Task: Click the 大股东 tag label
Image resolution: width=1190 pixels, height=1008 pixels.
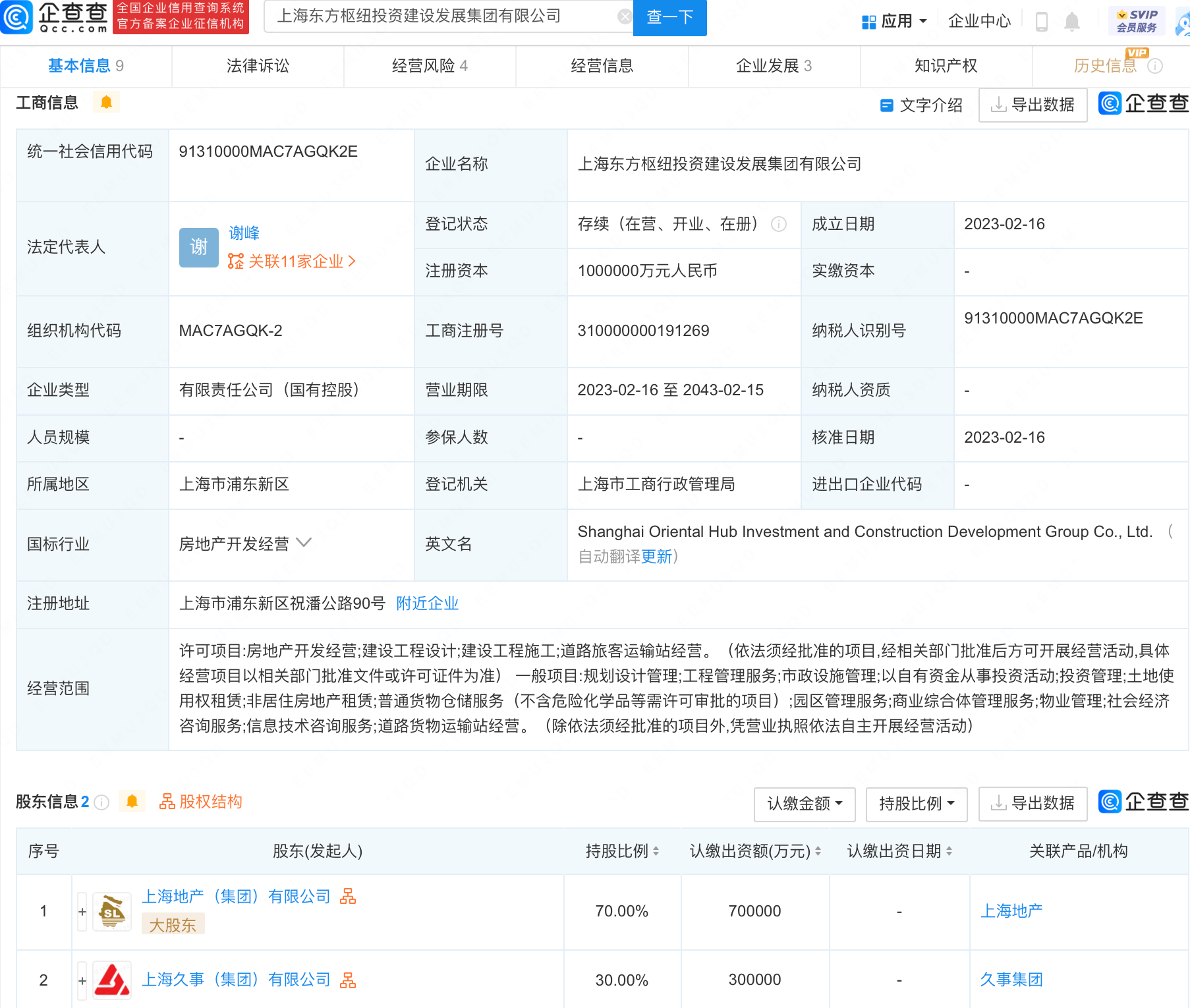Action: [x=173, y=925]
